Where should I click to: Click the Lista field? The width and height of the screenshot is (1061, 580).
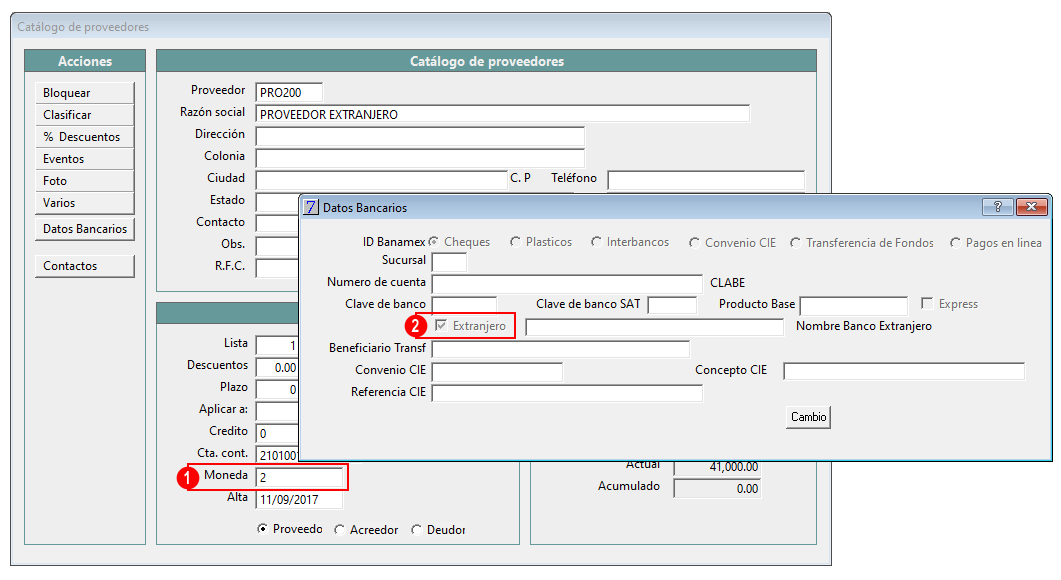(277, 344)
